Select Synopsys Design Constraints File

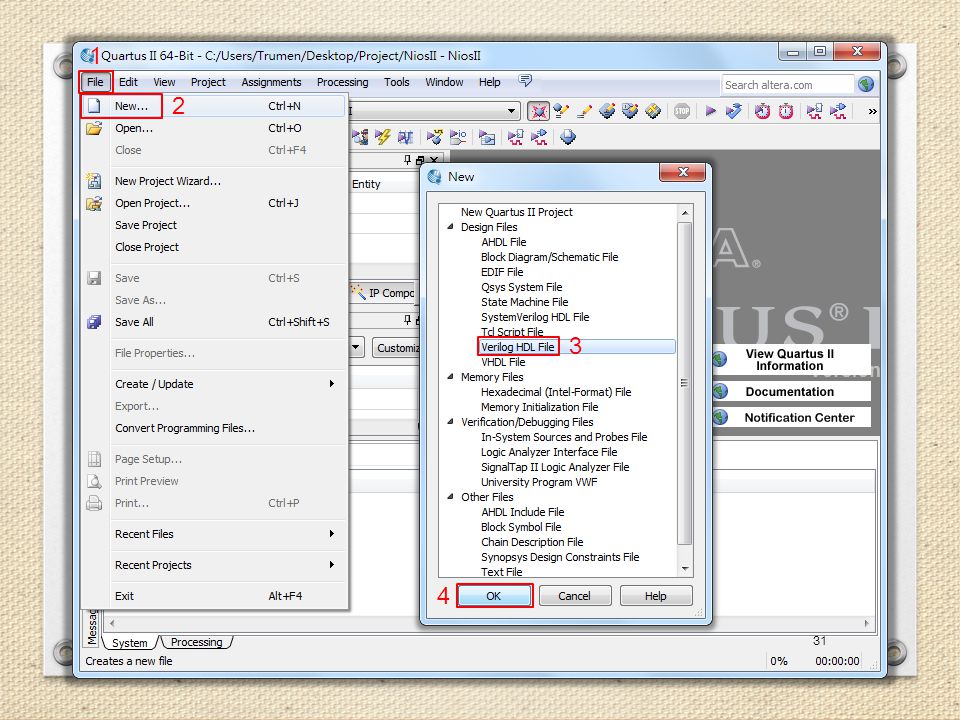(x=560, y=557)
